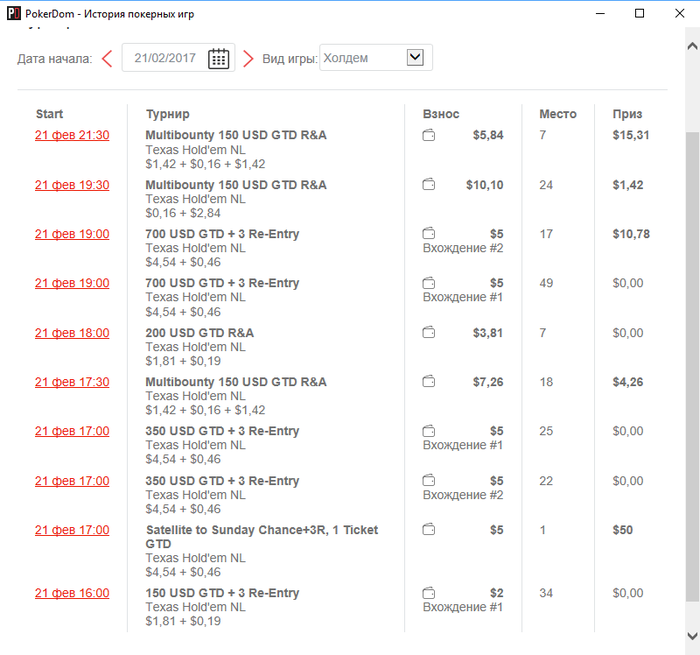Go to previous date with left arrow
Image resolution: width=700 pixels, height=655 pixels.
coord(107,58)
